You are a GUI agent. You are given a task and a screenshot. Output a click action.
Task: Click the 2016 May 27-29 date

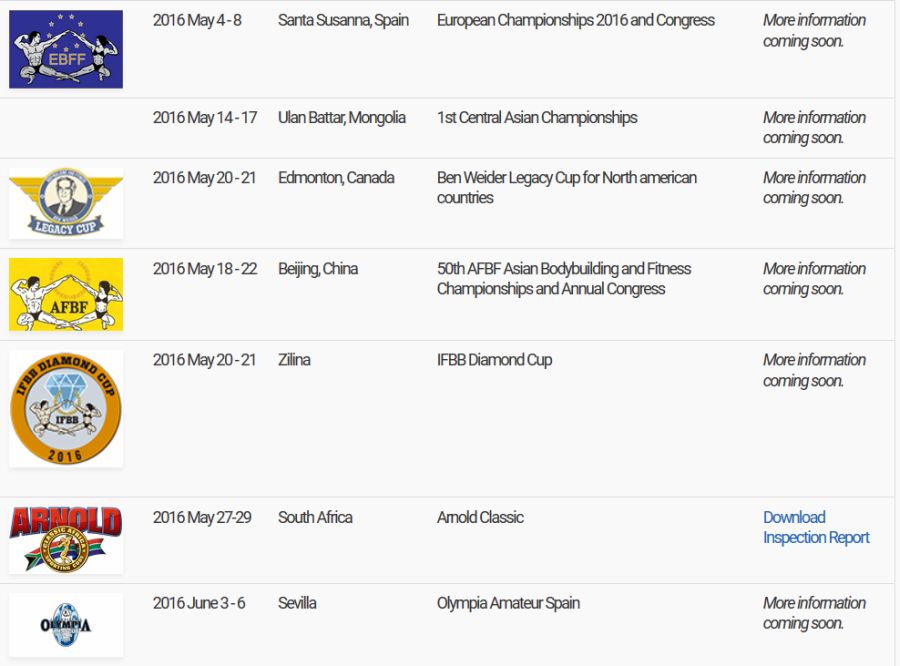pyautogui.click(x=202, y=518)
